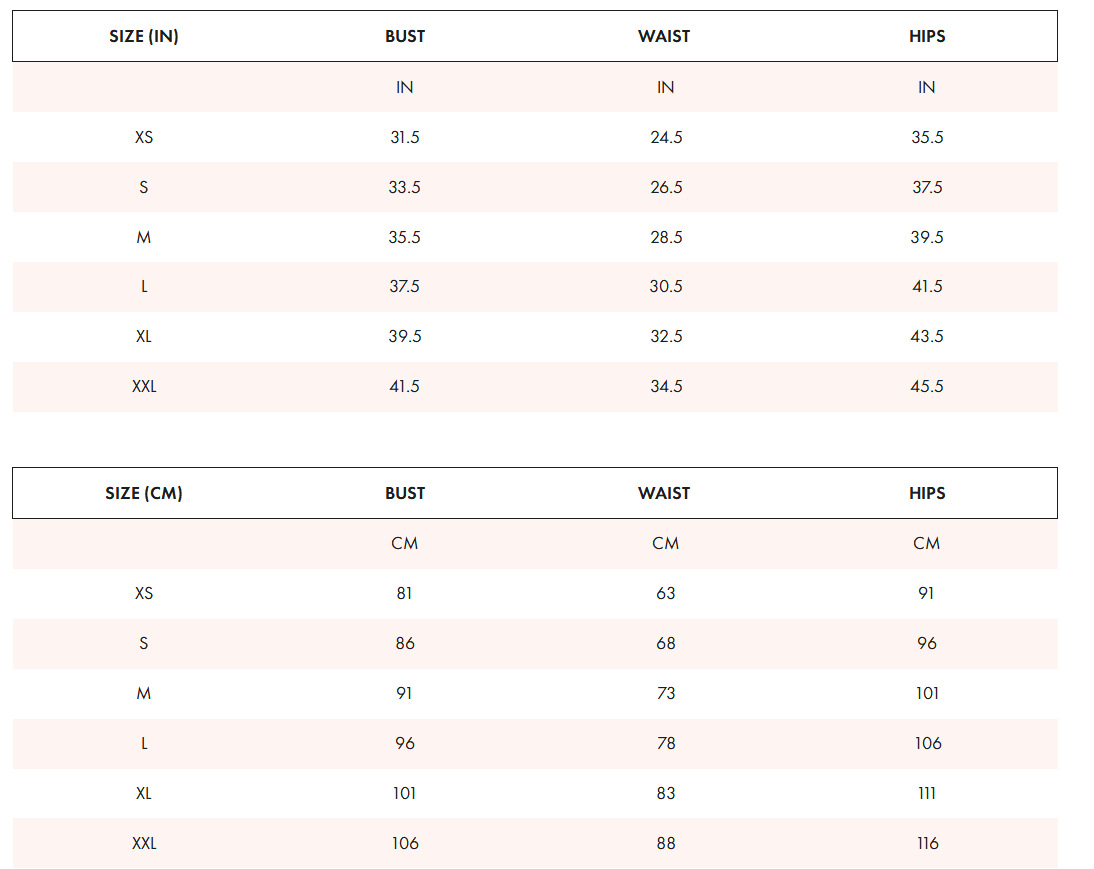This screenshot has height=869, width=1094.
Task: Click the WAIST header in inches table
Action: (664, 36)
